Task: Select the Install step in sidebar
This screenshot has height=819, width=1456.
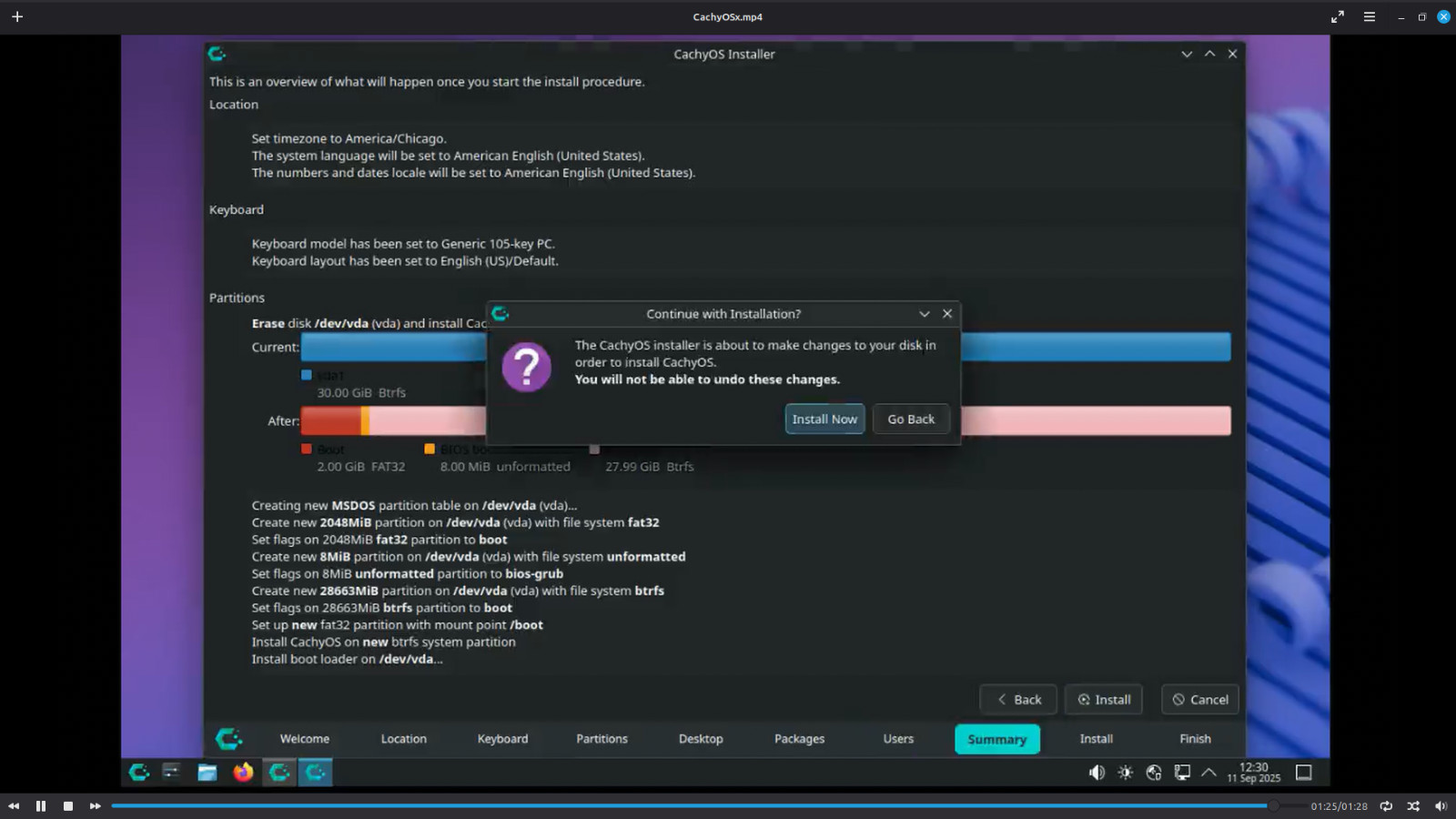Action: coord(1097,739)
